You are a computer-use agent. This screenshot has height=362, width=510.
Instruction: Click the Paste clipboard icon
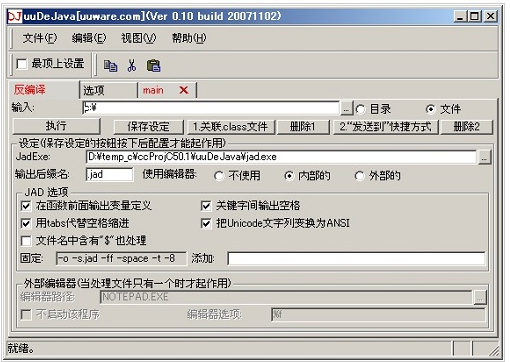153,66
